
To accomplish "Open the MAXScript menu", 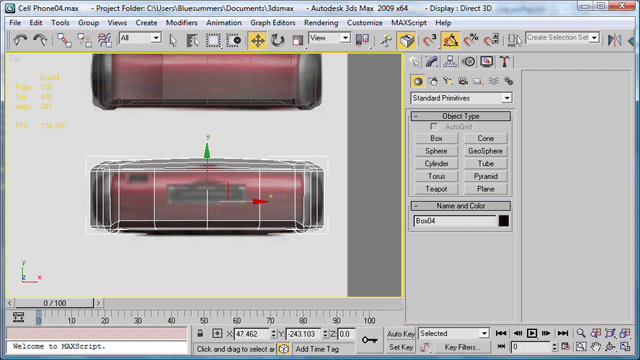I will click(x=409, y=23).
